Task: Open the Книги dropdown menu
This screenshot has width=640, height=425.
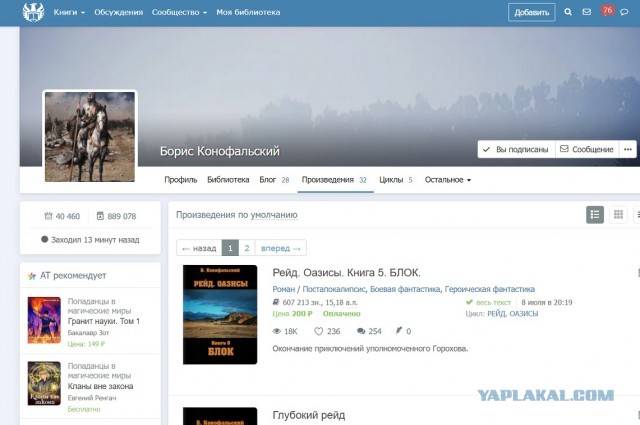Action: 69,12
